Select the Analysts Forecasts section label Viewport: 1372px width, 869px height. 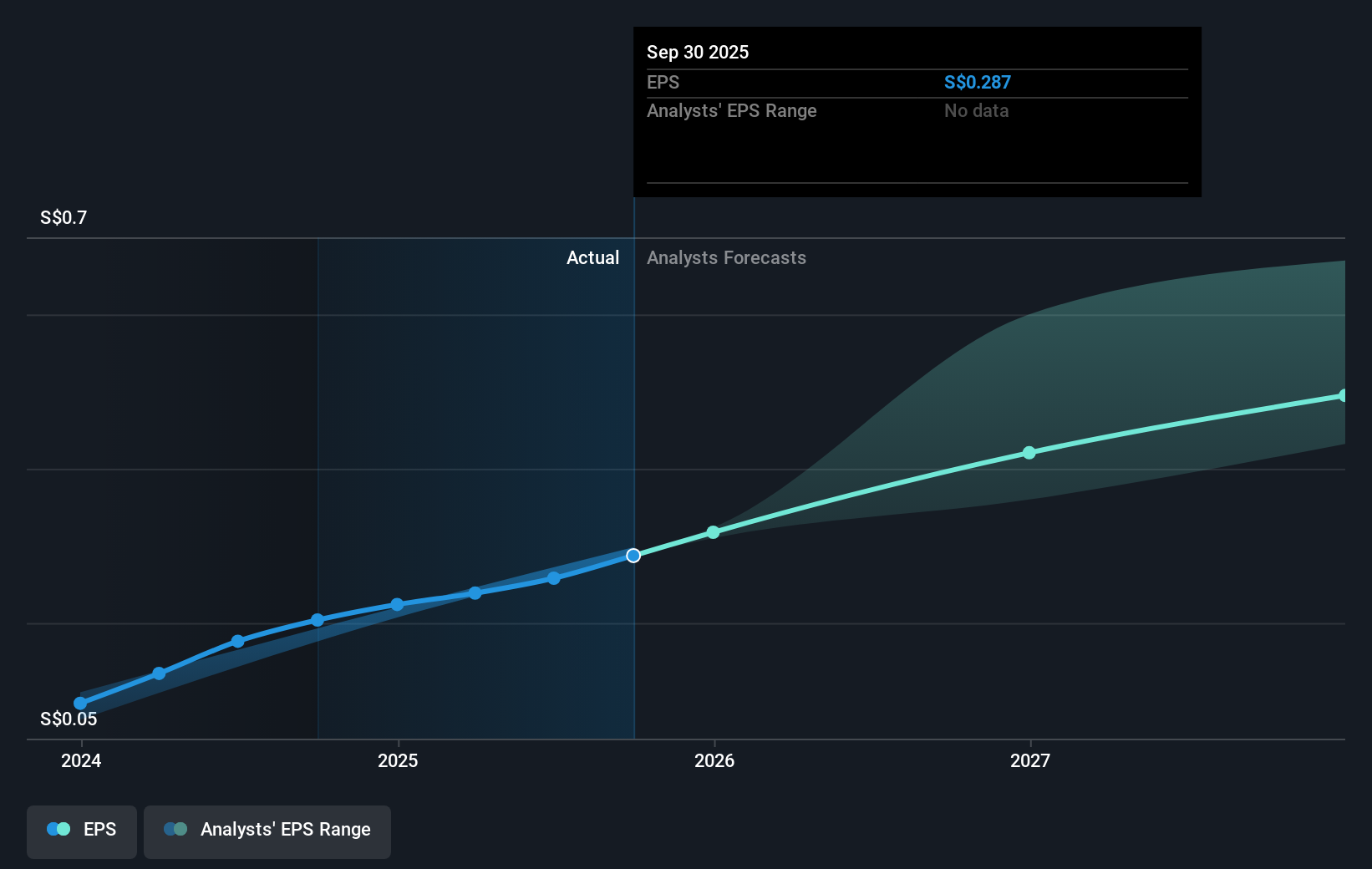coord(726,257)
